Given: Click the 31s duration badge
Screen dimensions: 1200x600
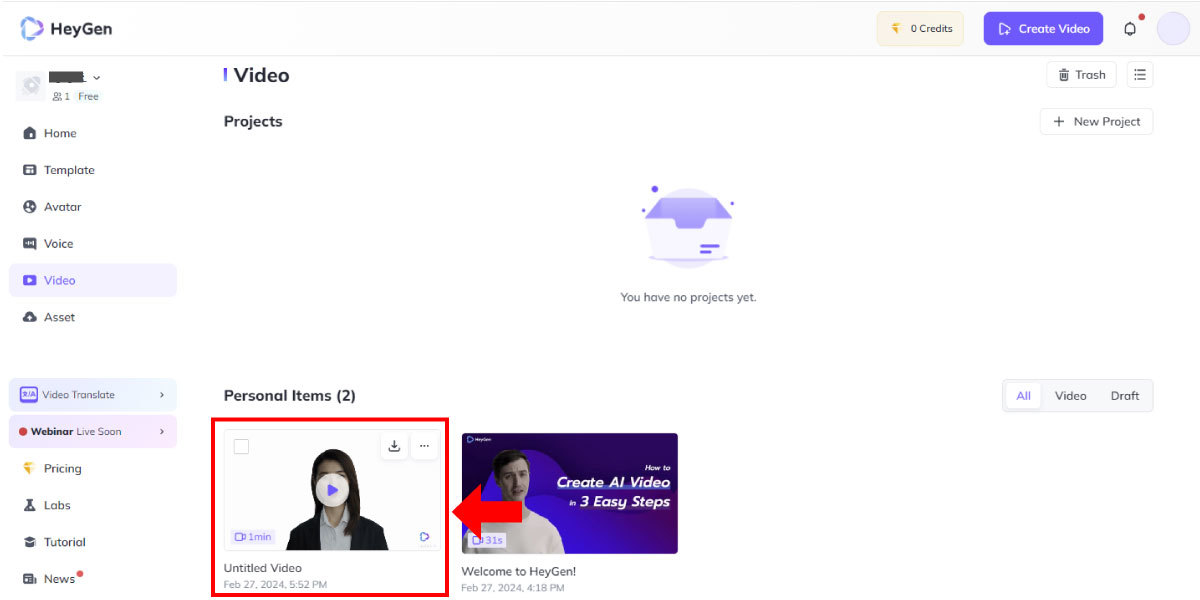Looking at the screenshot, I should pyautogui.click(x=487, y=540).
